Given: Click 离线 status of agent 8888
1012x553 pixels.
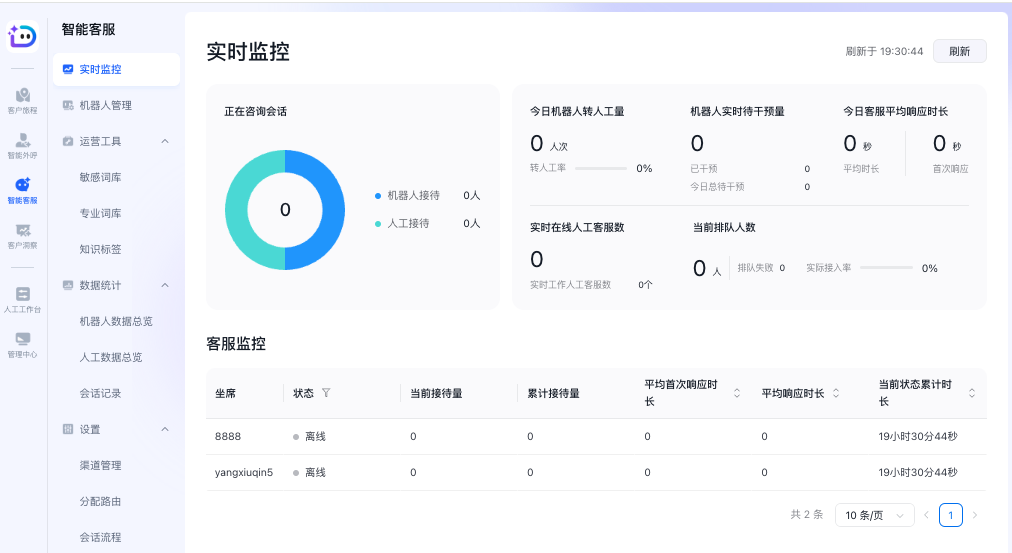Looking at the screenshot, I should [310, 437].
